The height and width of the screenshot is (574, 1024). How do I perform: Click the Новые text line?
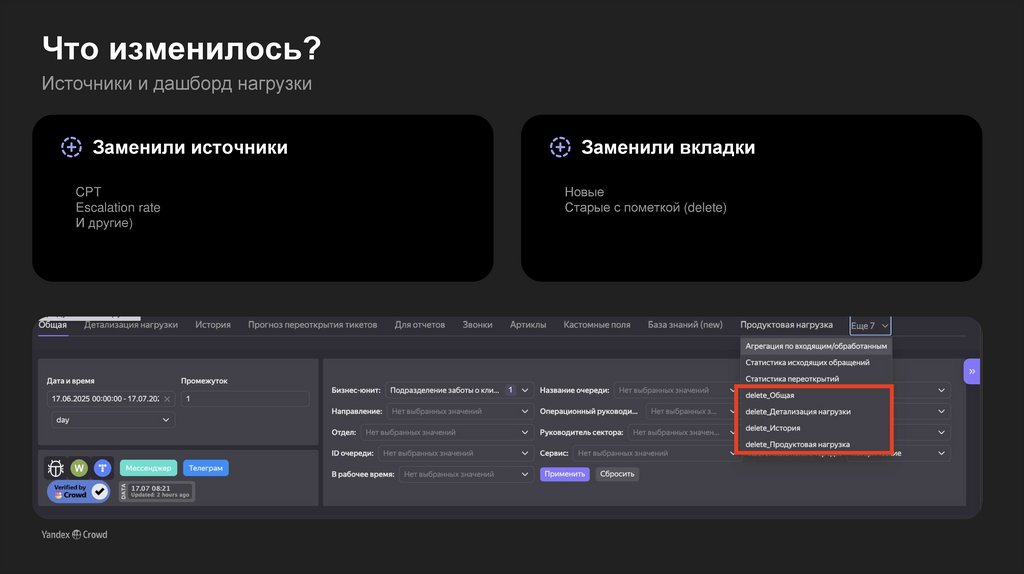[x=584, y=192]
